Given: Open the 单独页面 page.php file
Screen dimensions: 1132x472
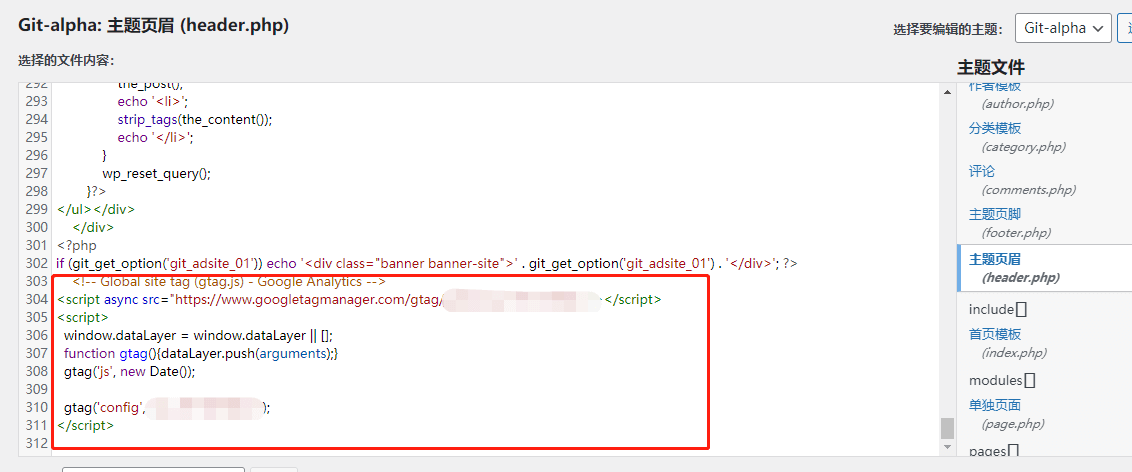Looking at the screenshot, I should click(x=995, y=405).
